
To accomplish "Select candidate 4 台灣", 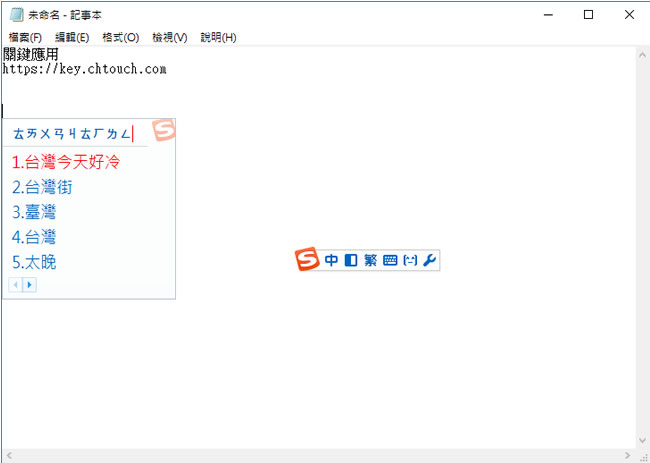I will tap(34, 237).
